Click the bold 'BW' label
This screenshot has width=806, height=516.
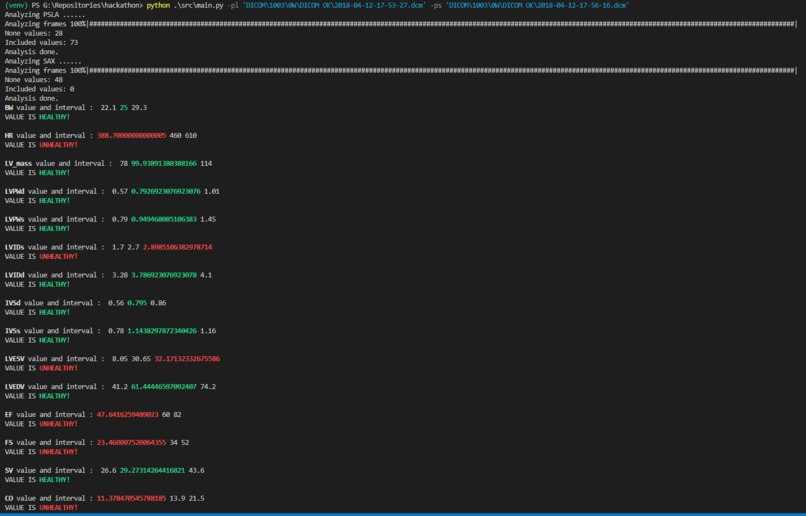point(9,107)
